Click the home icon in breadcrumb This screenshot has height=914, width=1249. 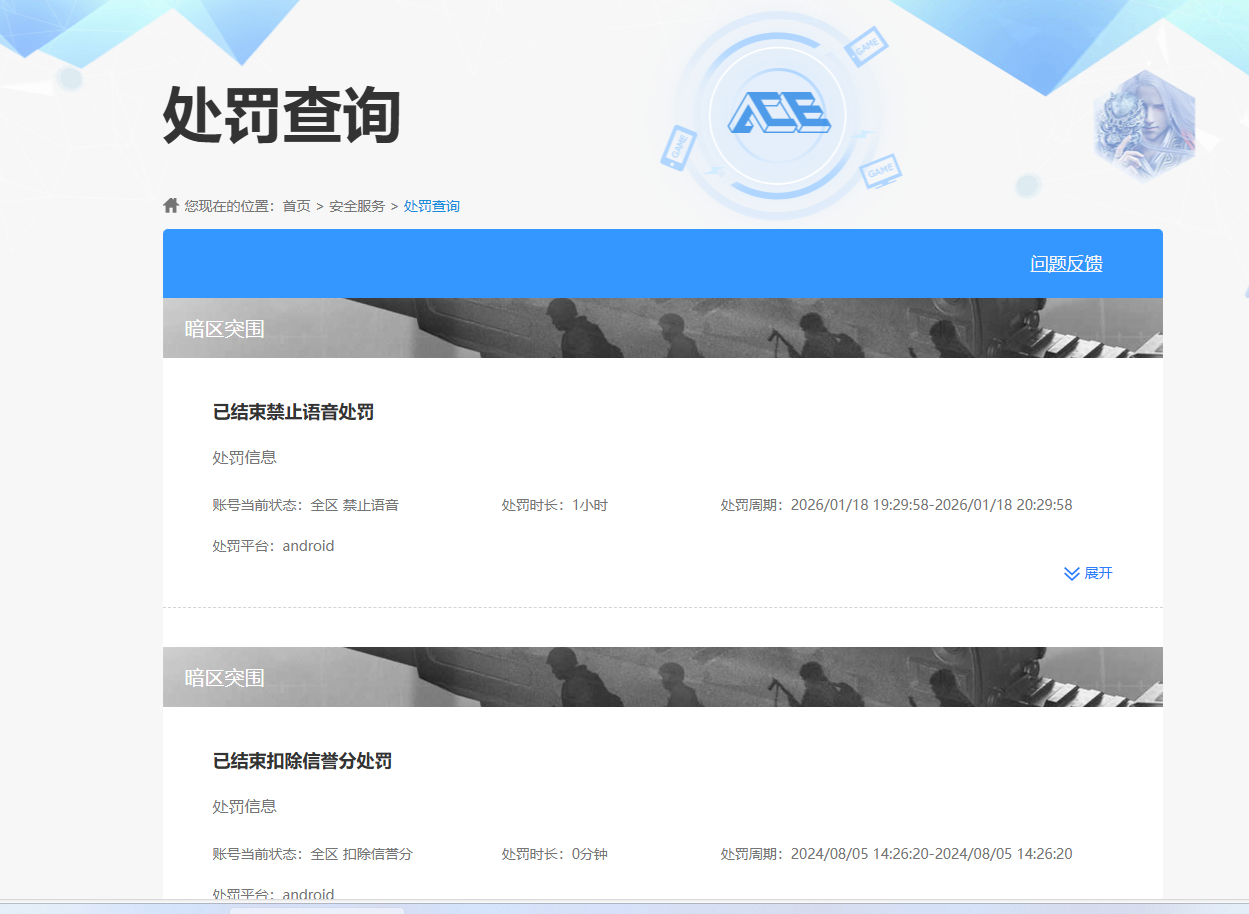[x=171, y=205]
